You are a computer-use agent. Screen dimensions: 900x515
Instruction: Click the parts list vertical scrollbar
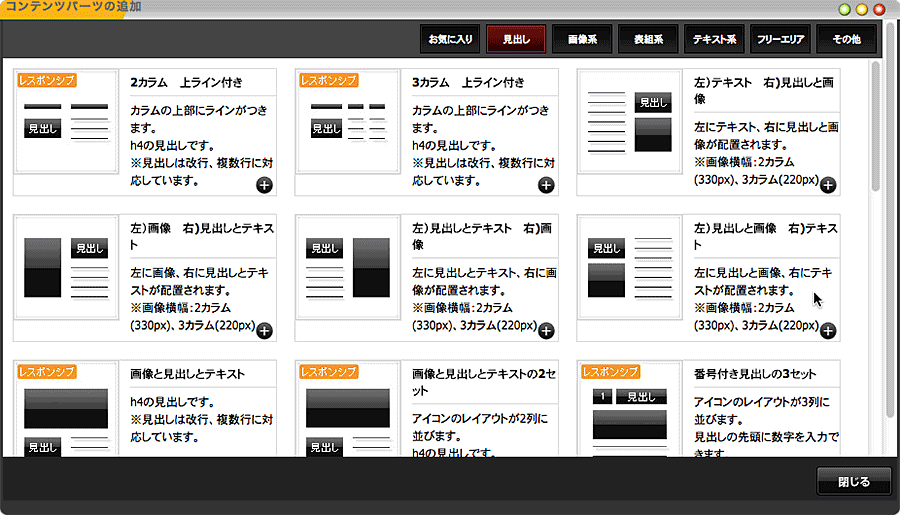(875, 126)
